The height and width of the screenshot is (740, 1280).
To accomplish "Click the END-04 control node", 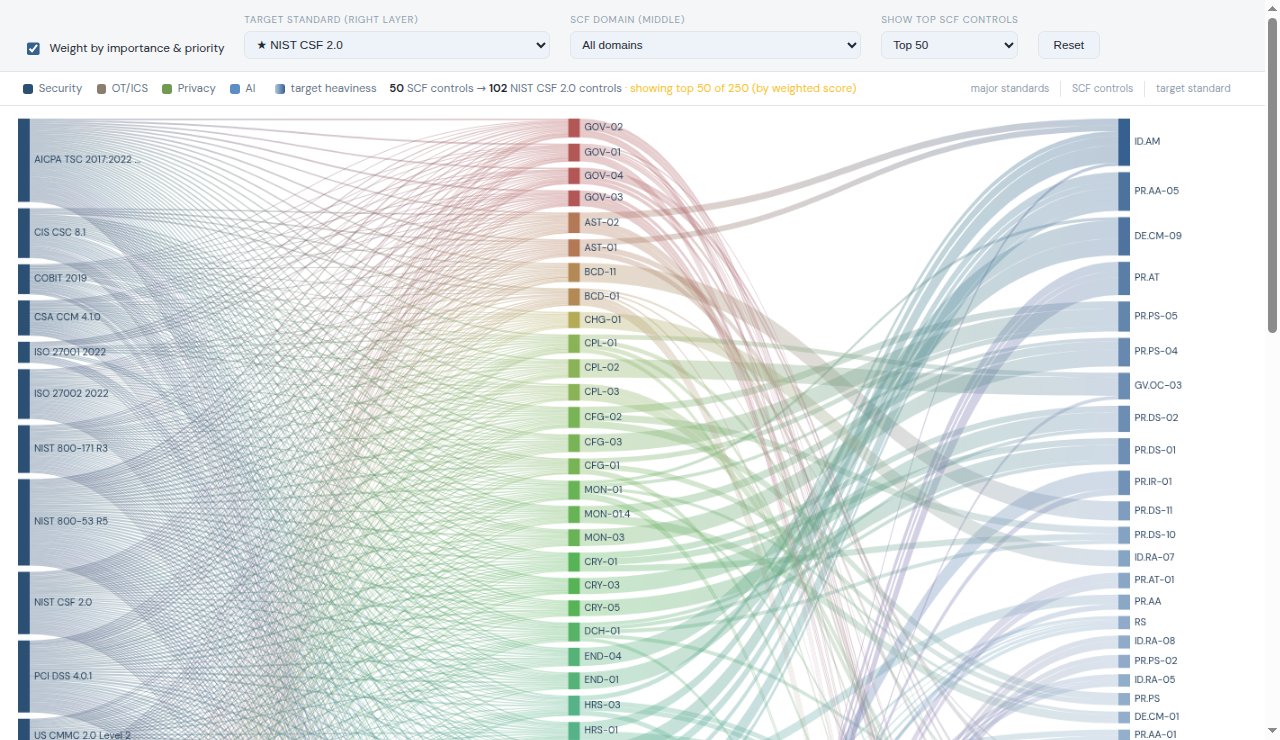I will pyautogui.click(x=574, y=657).
